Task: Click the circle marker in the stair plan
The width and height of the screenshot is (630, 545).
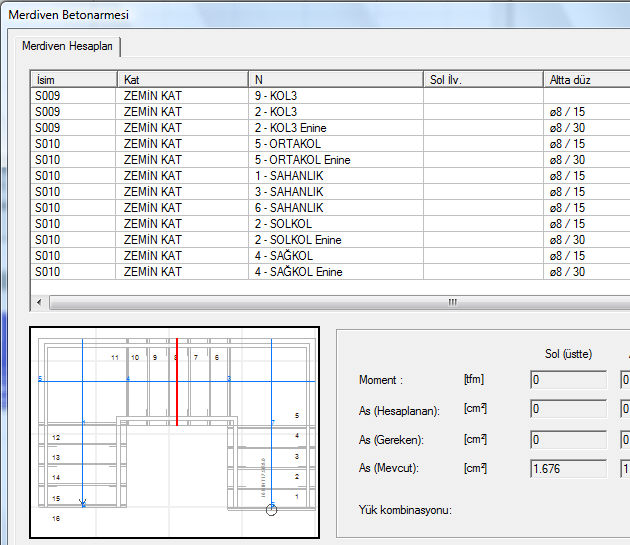Action: (x=272, y=510)
